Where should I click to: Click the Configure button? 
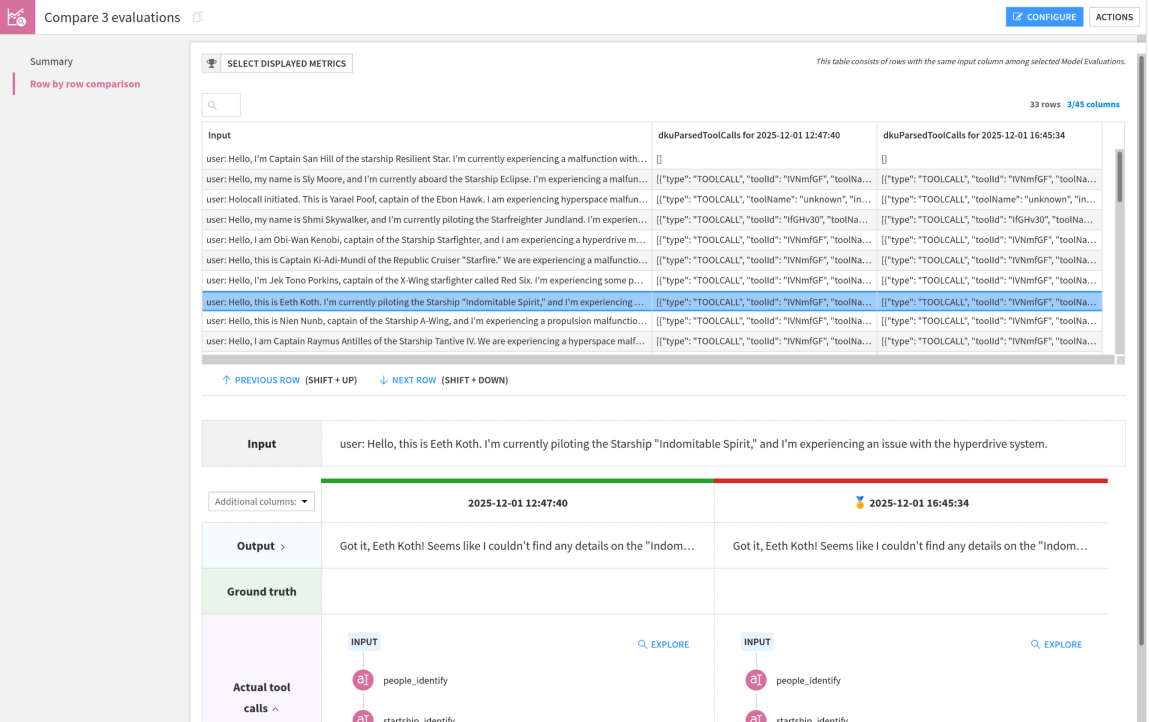1044,17
